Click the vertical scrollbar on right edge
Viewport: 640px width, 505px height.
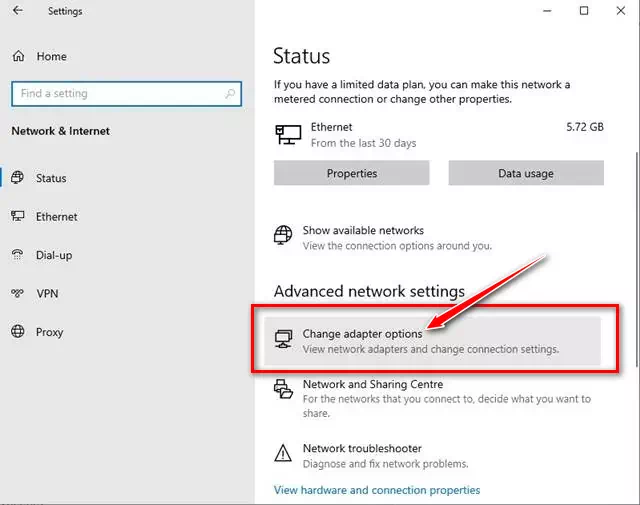[637, 259]
